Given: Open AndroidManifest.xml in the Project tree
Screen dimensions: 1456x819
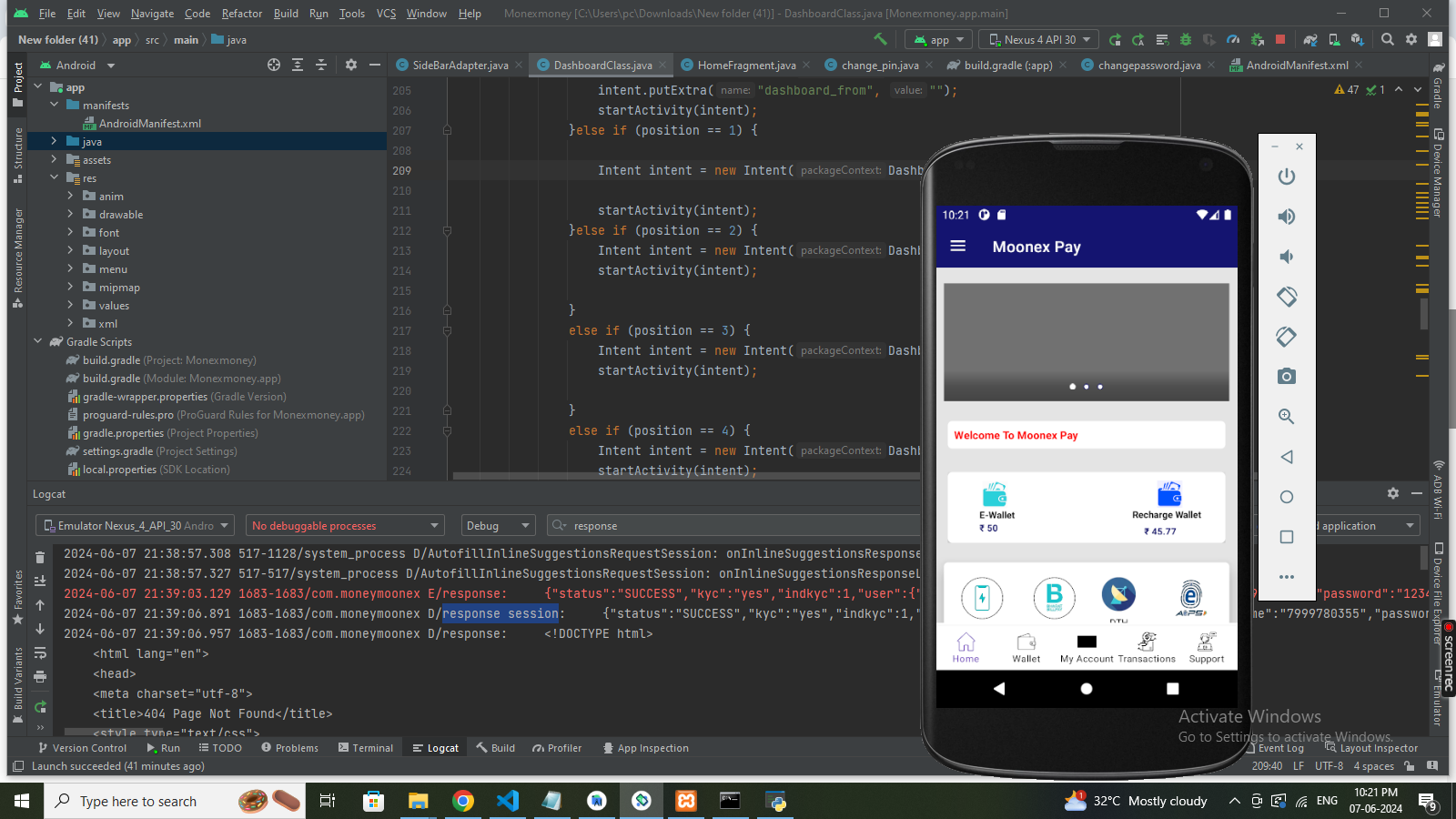Looking at the screenshot, I should tap(149, 123).
